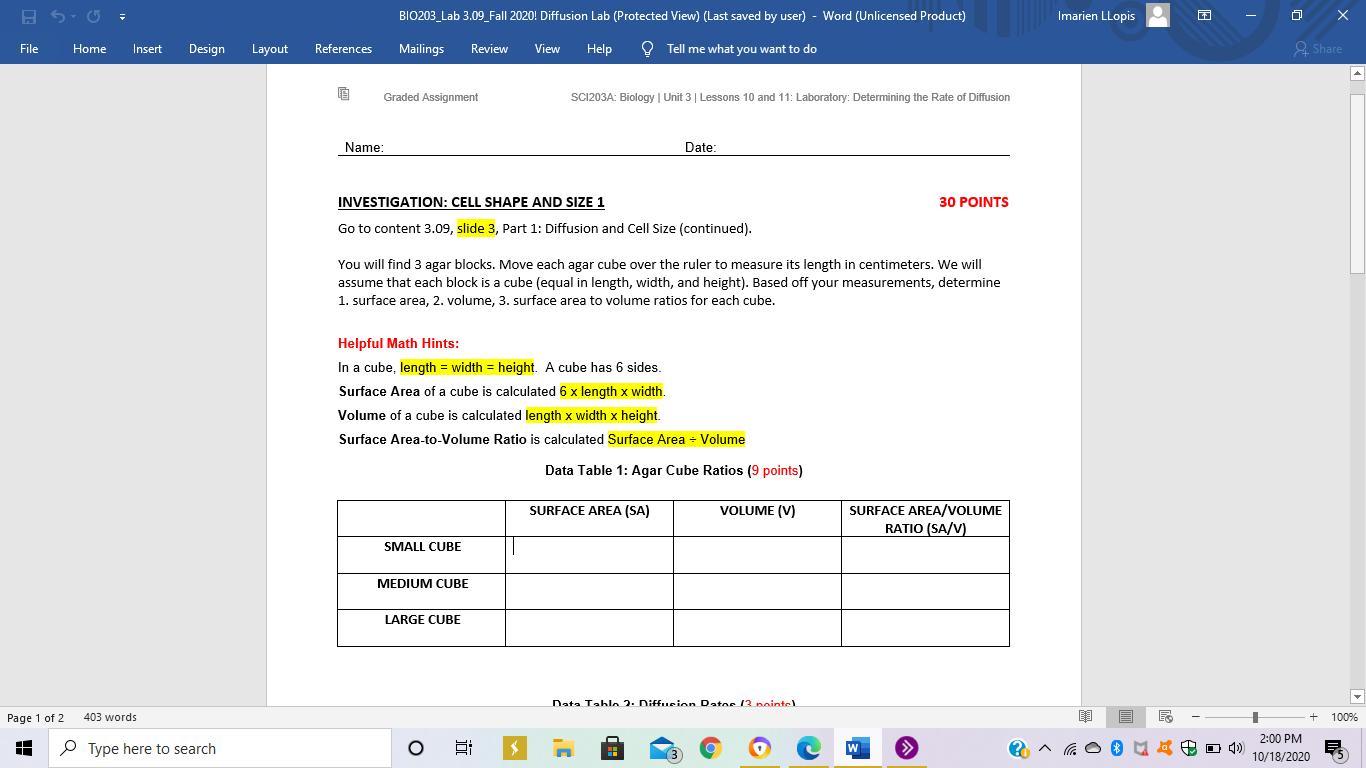Click the battery icon in system tray

(x=1213, y=748)
